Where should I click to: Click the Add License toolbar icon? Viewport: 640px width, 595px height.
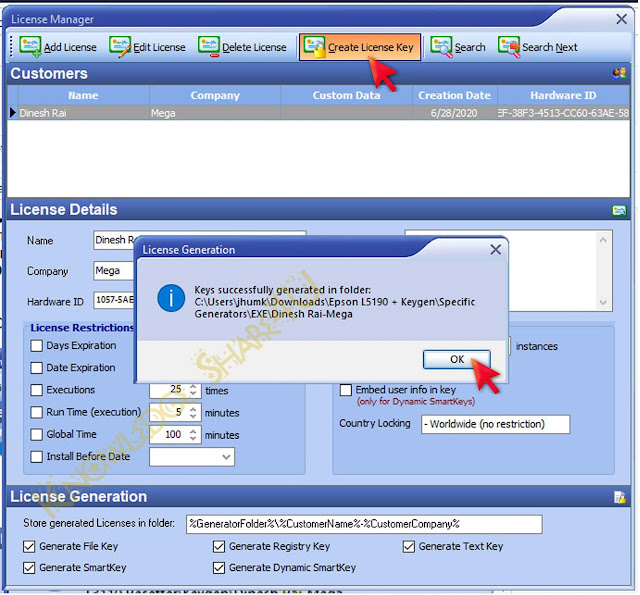[30, 47]
